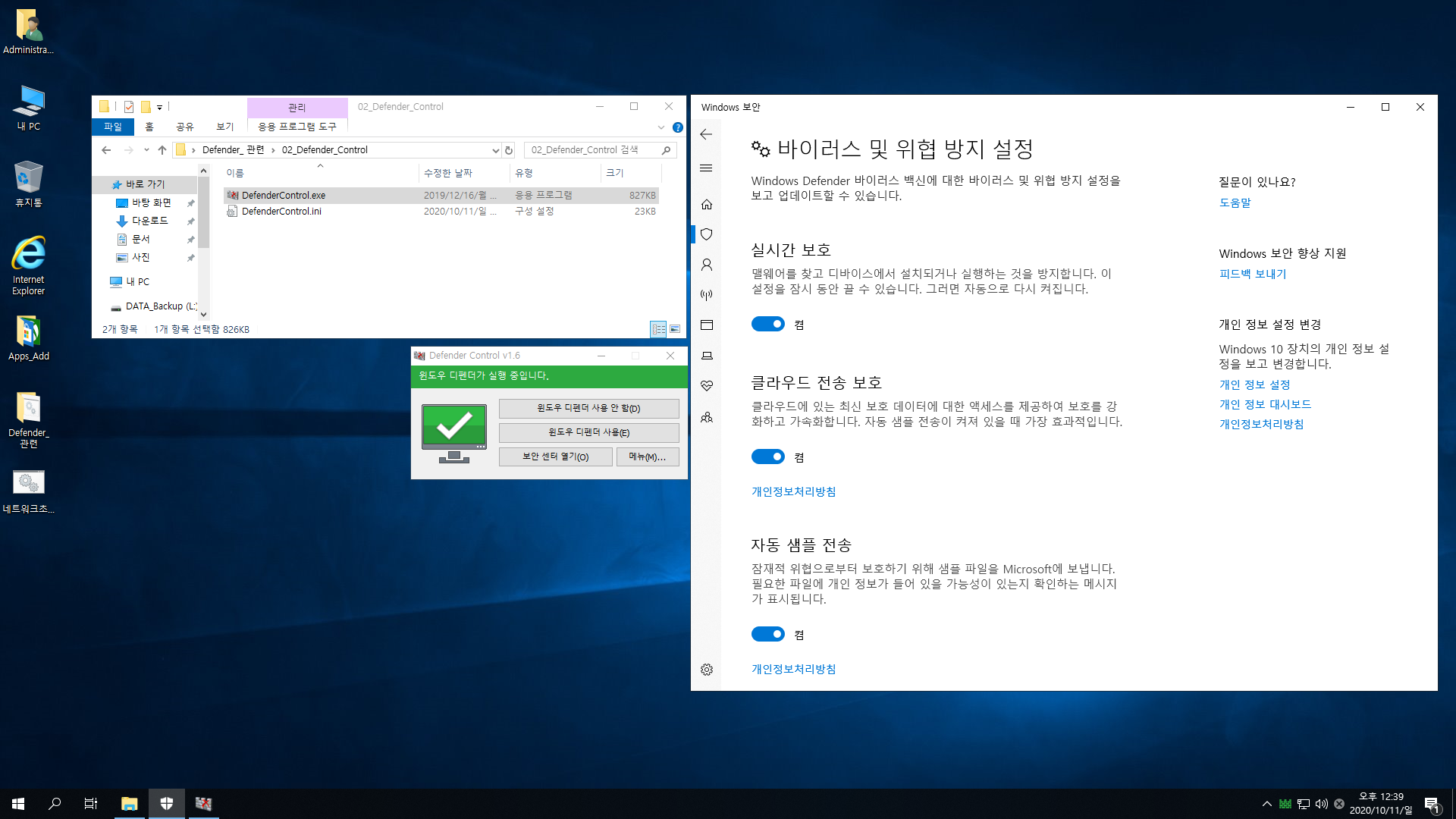Open settings gear in Windows Security sidebar
Screen dimensions: 1456x819
(707, 670)
